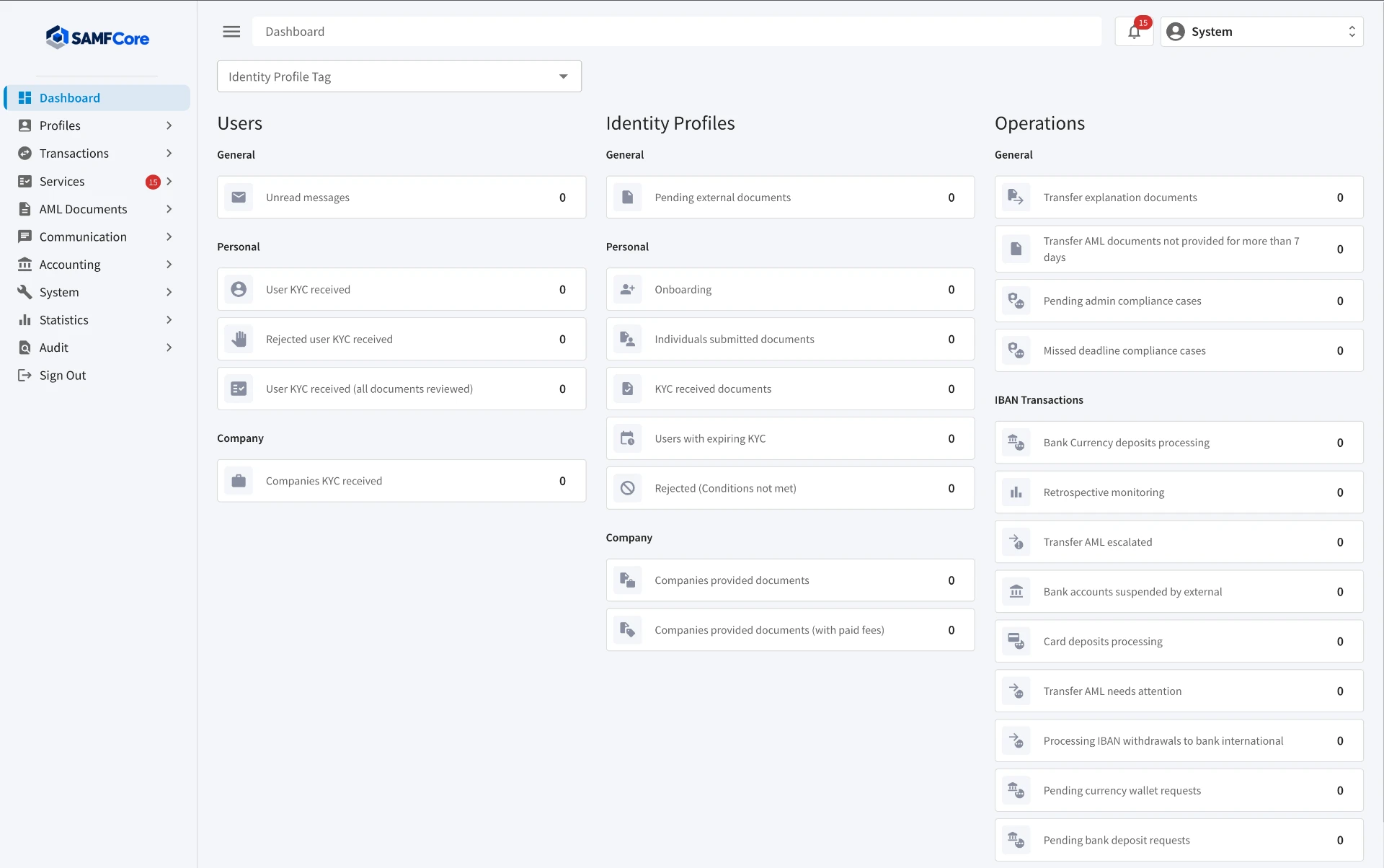1384x868 pixels.
Task: Click the Users section heading
Action: coord(240,123)
